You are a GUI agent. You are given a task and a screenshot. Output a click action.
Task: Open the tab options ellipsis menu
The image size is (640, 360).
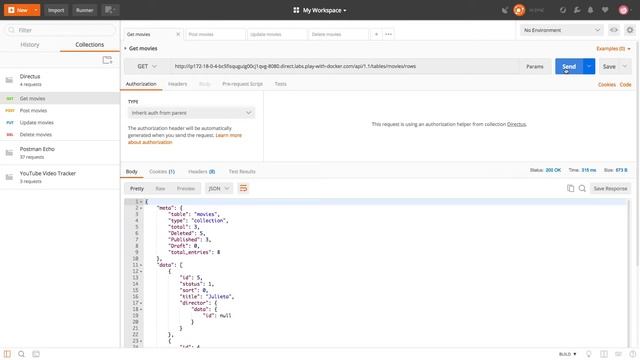[x=389, y=34]
